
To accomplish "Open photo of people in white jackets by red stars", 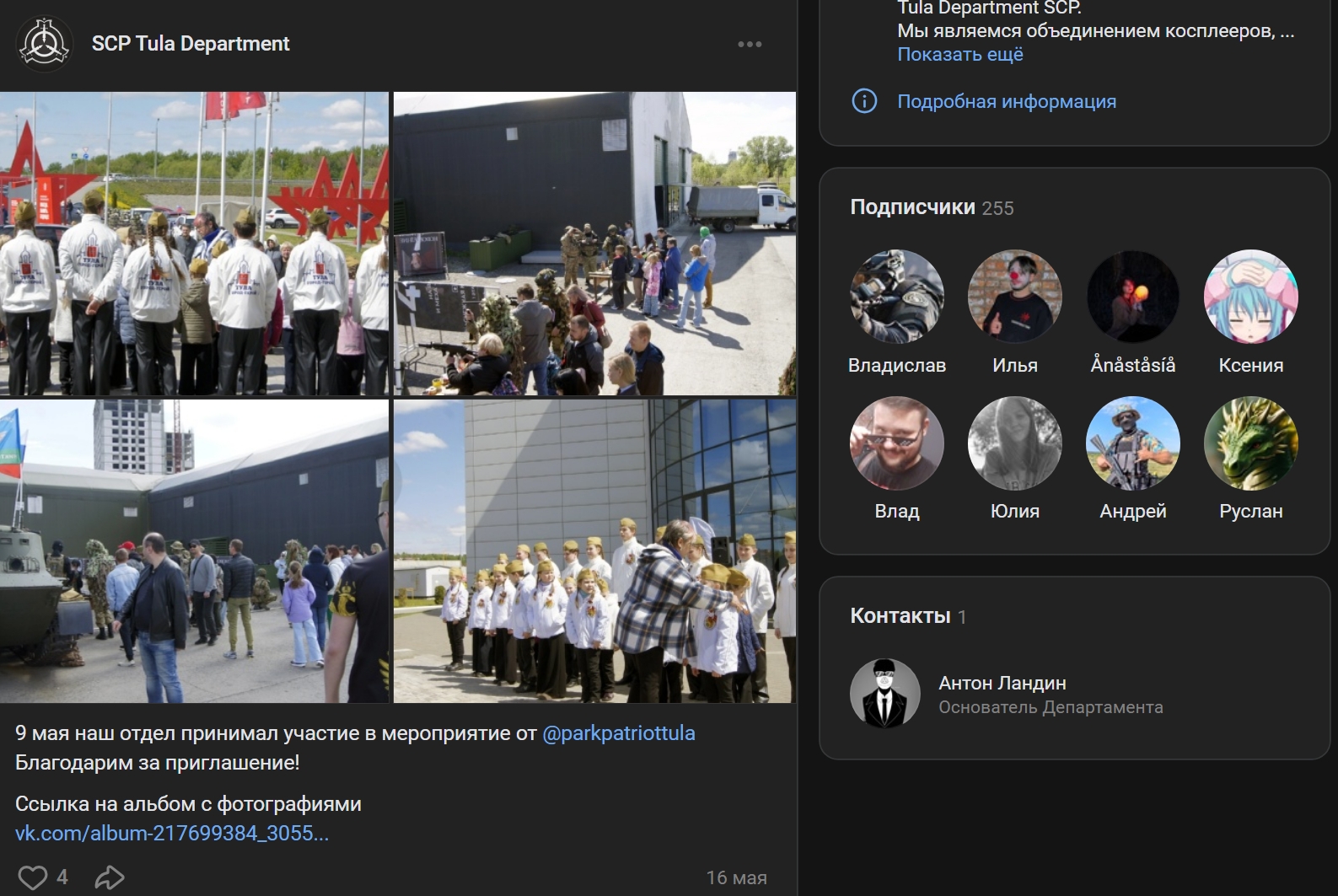I will coord(194,244).
